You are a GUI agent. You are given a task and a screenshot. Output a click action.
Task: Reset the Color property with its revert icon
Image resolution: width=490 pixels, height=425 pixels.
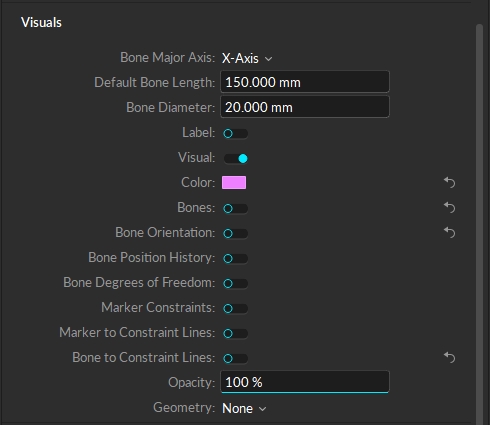click(x=449, y=182)
